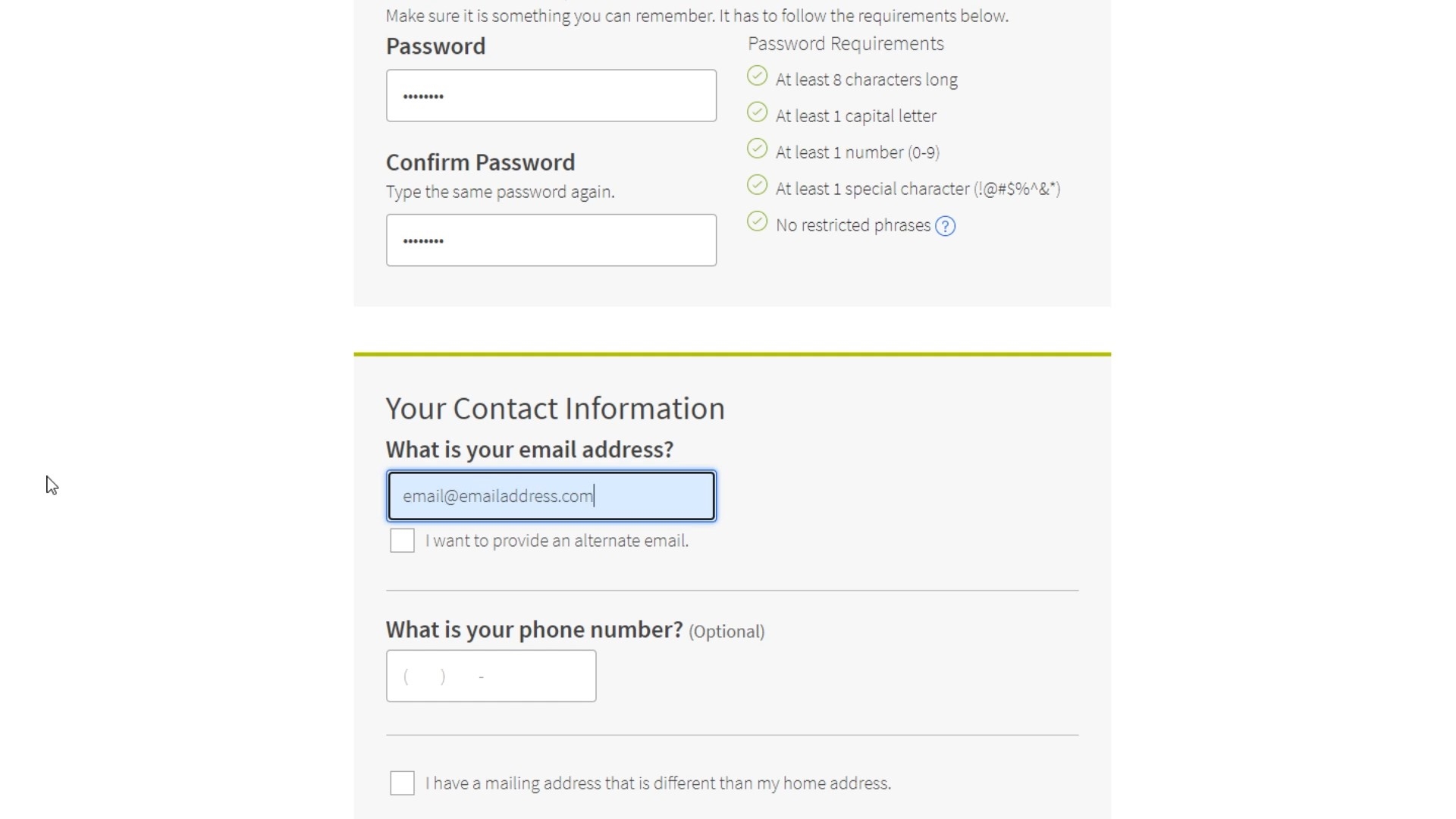Click 'What is your phone number?' label

(x=534, y=630)
